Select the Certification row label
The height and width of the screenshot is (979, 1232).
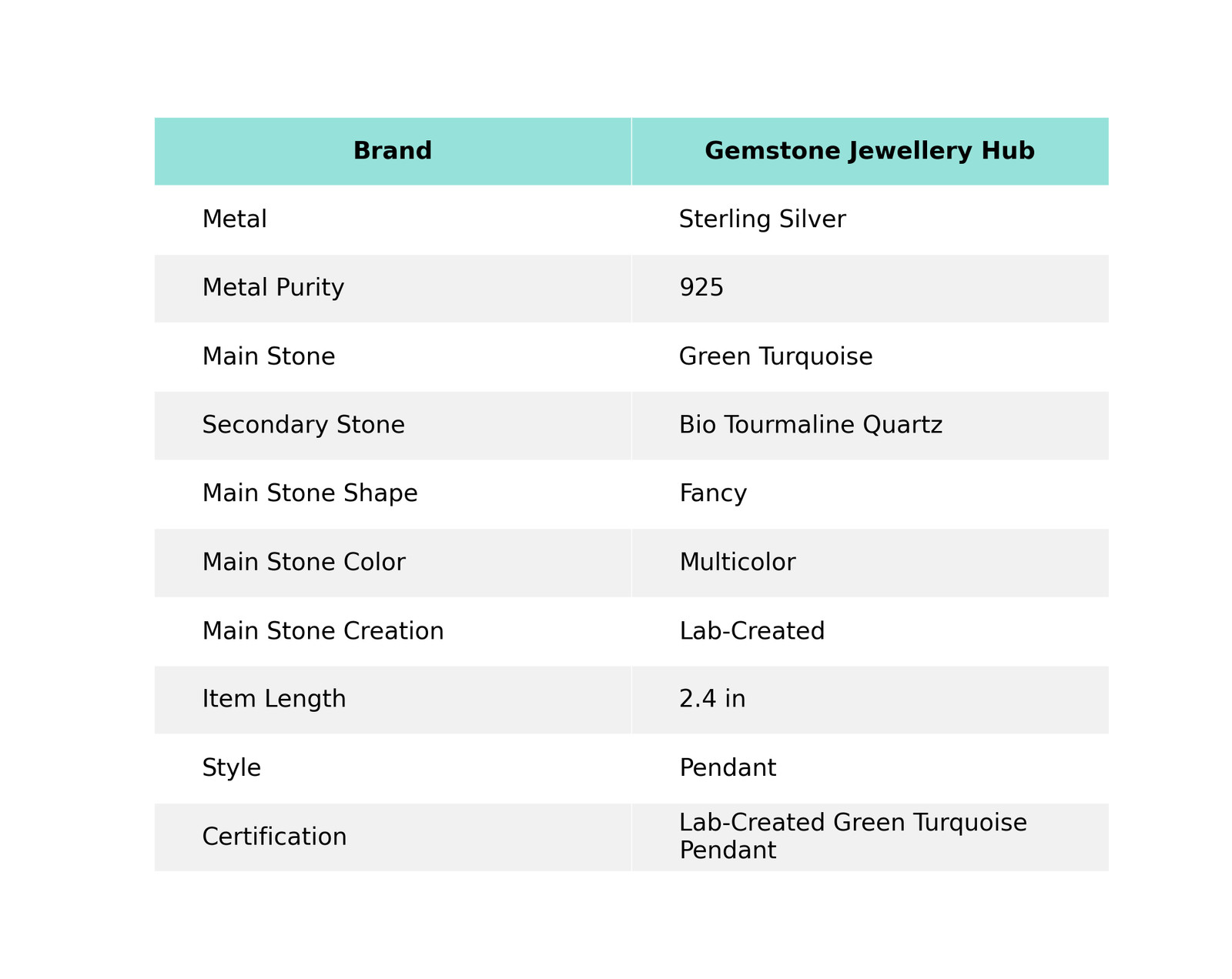pos(274,837)
